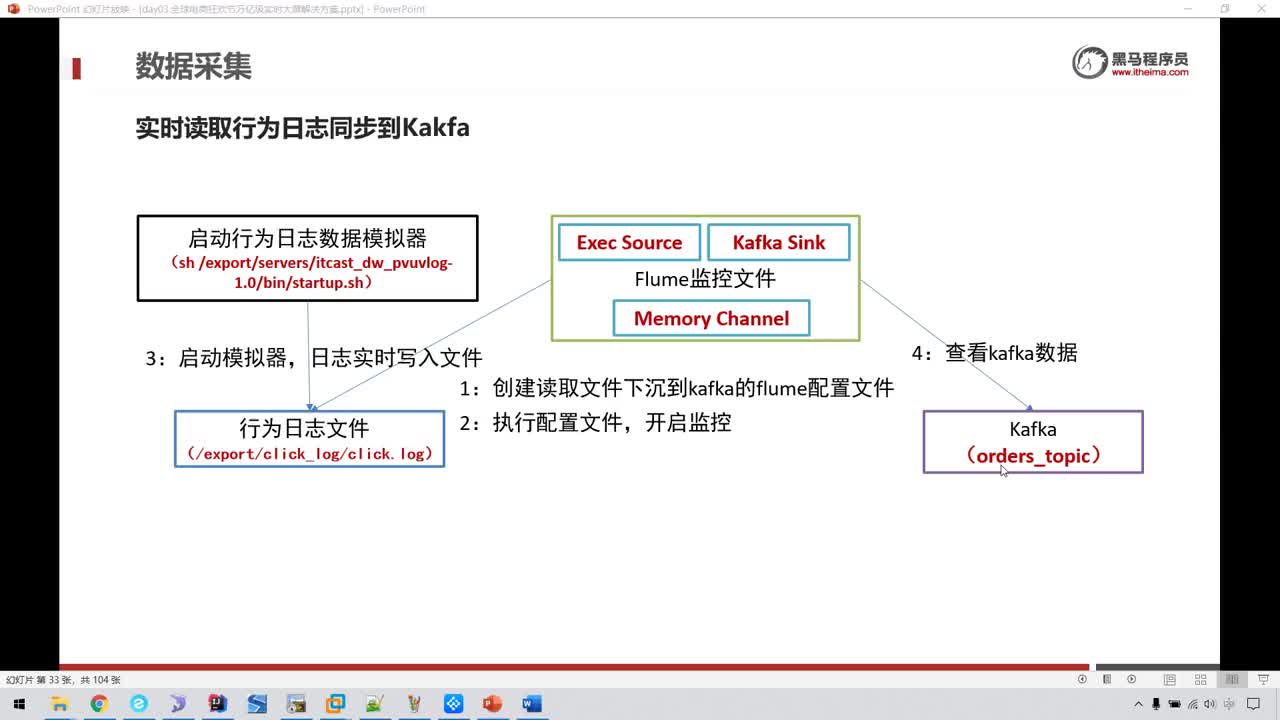This screenshot has width=1280, height=720.
Task: Open the blue diamond-pattern app on taskbar
Action: [453, 704]
